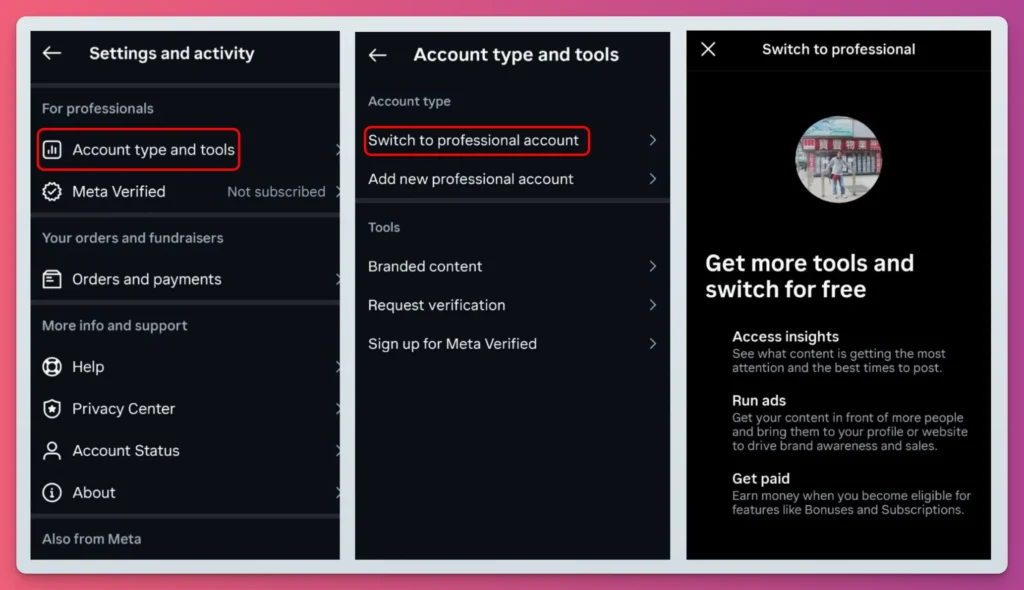
Task: Open Switch to professional account chevron
Action: (652, 141)
